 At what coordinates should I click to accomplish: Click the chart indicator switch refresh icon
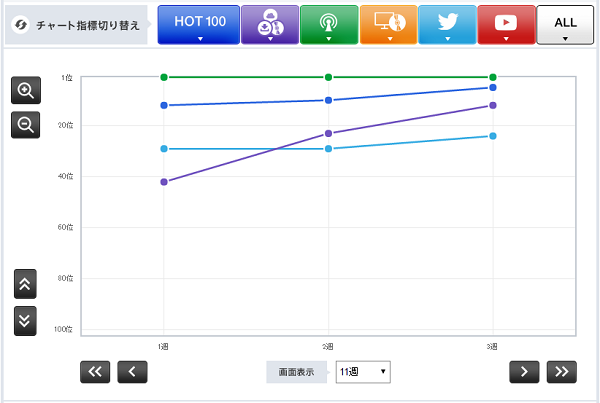19,25
